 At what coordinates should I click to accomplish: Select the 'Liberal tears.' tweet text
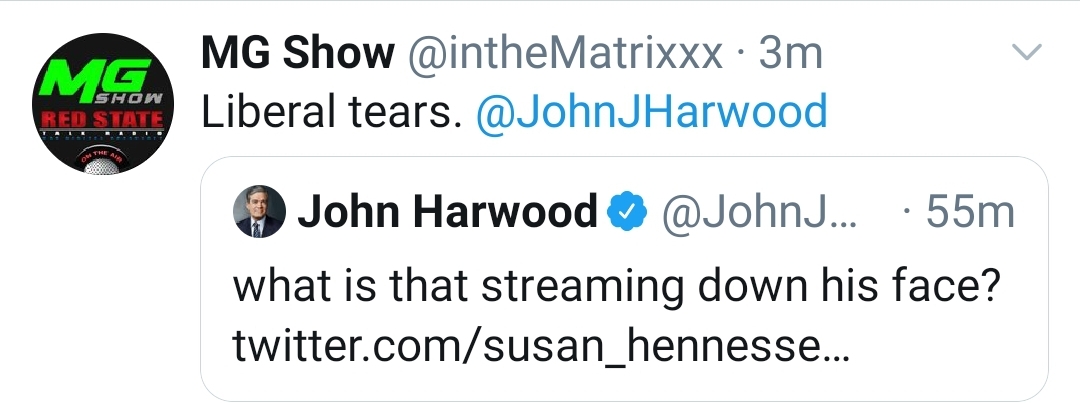tap(331, 112)
